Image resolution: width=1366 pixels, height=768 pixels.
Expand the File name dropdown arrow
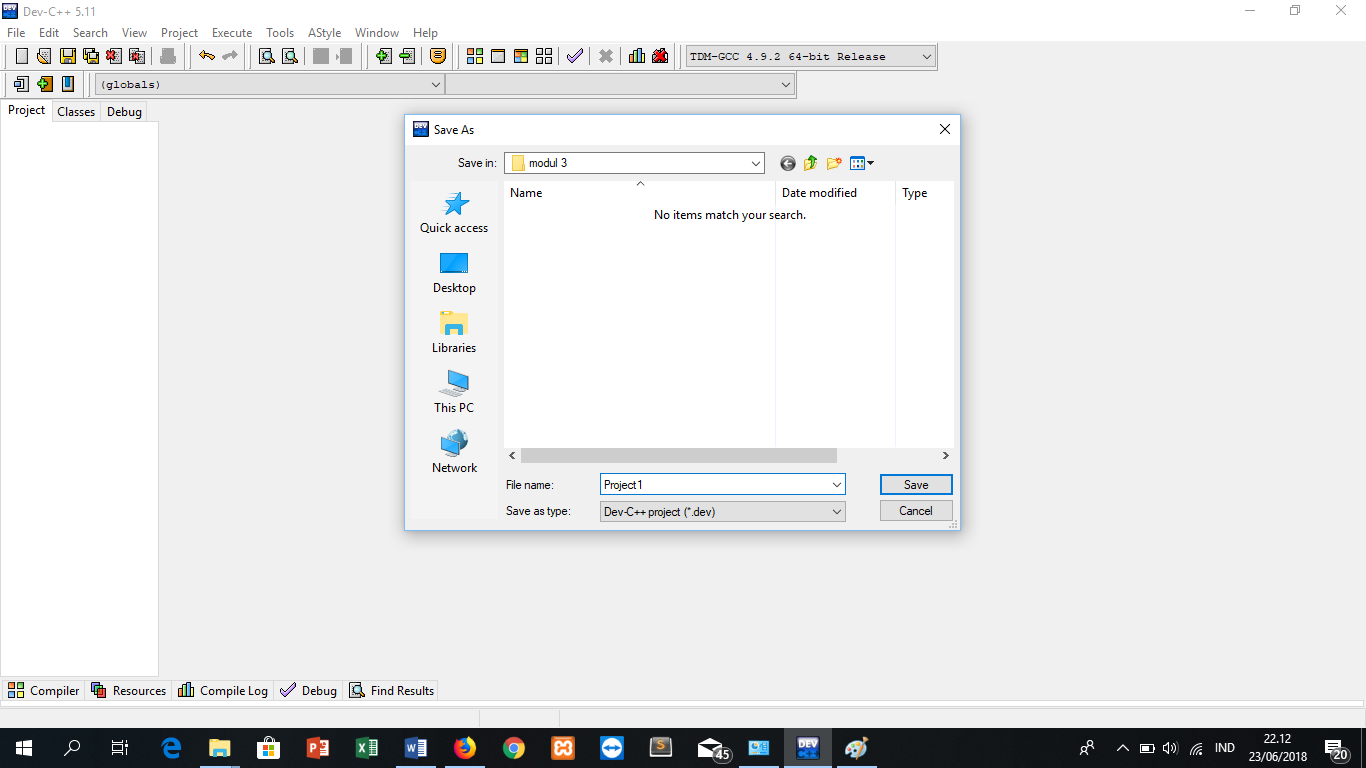point(837,484)
